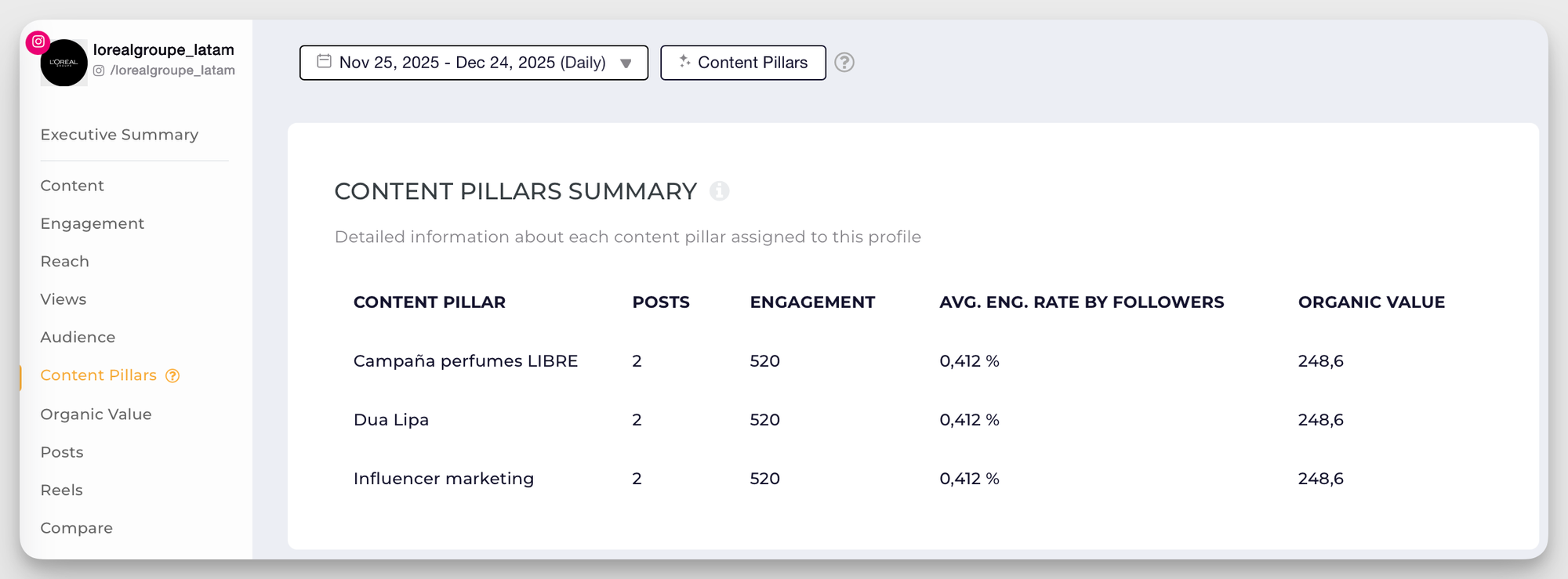Navigate to Reach in the sidebar
This screenshot has height=579, width=1568.
pyautogui.click(x=65, y=262)
